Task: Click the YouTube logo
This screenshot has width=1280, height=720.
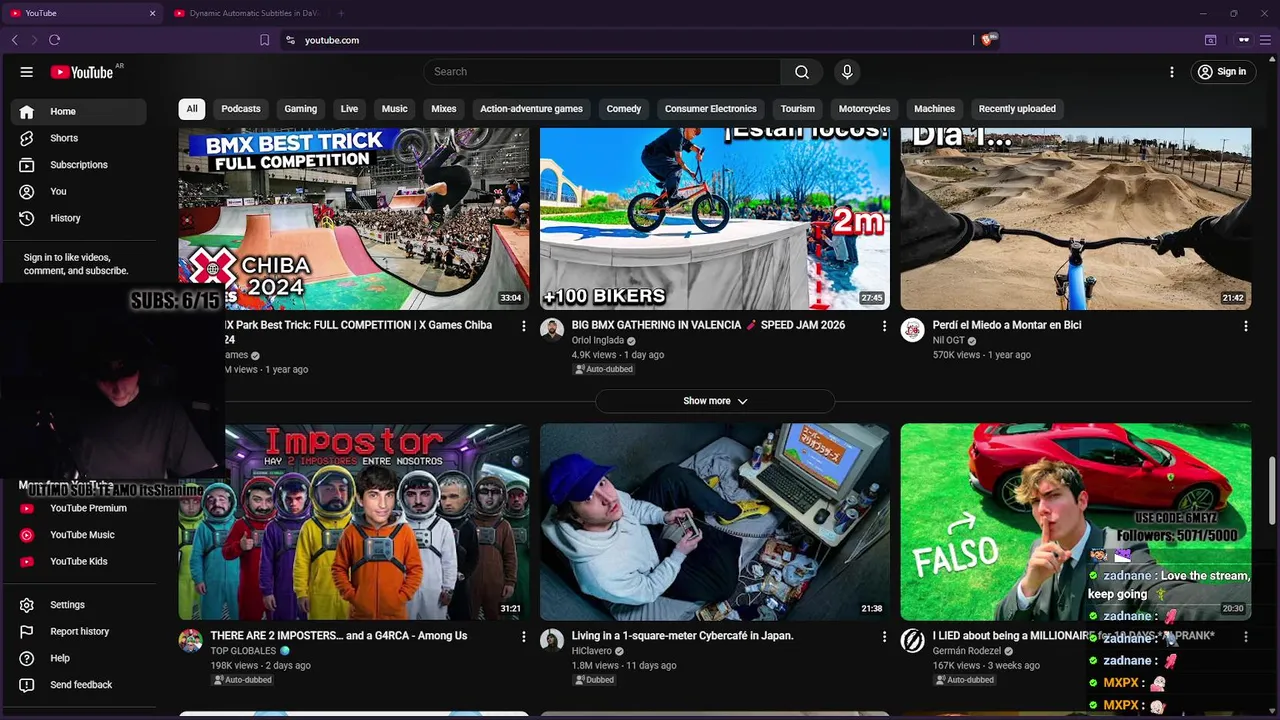Action: point(82,72)
